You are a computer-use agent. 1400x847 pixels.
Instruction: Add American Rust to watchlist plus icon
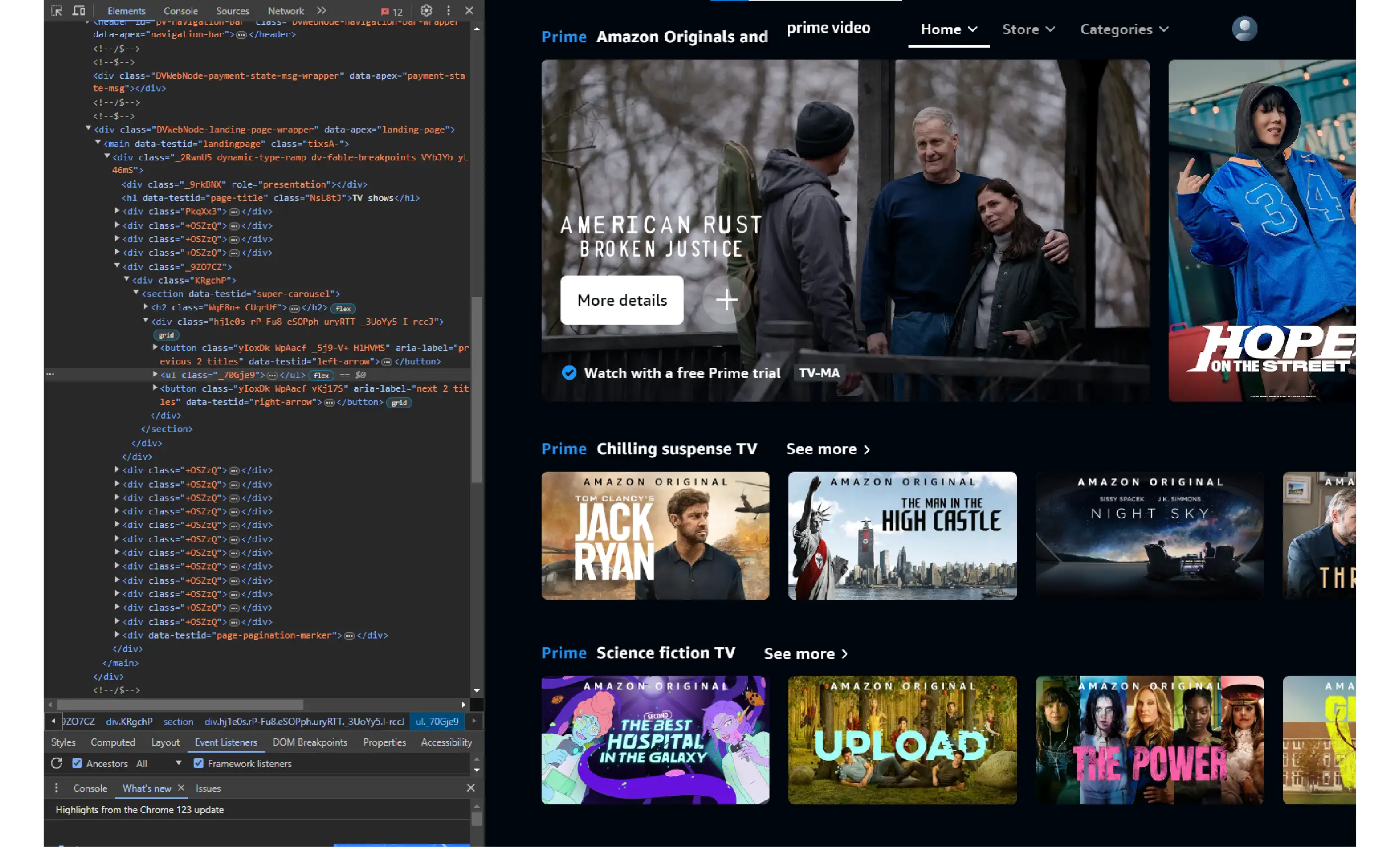[x=726, y=300]
